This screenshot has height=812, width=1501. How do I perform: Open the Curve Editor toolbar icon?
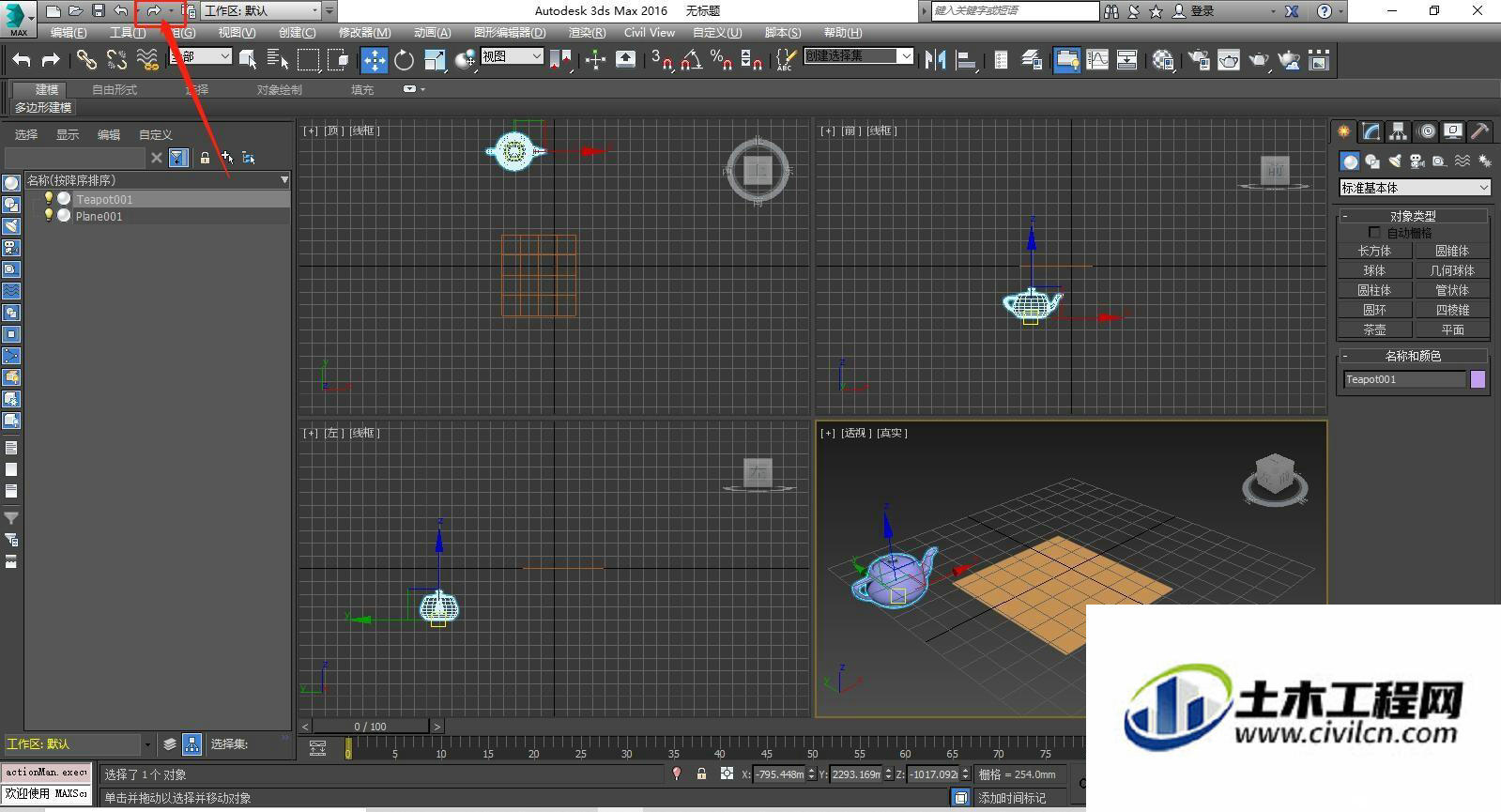(1097, 60)
